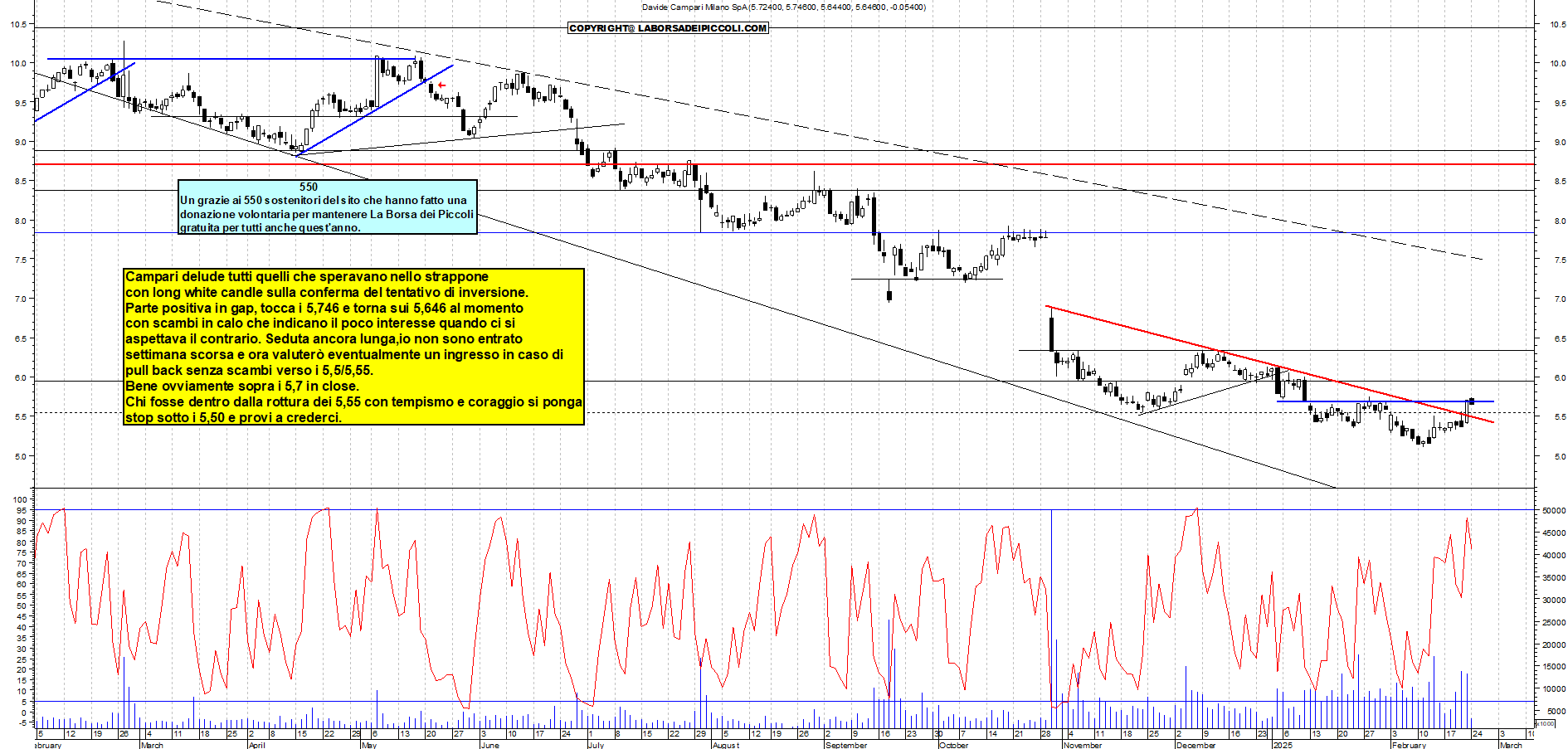The image size is (1568, 749).
Task: Click the 'November' month label on the date axis
Action: (x=1083, y=745)
